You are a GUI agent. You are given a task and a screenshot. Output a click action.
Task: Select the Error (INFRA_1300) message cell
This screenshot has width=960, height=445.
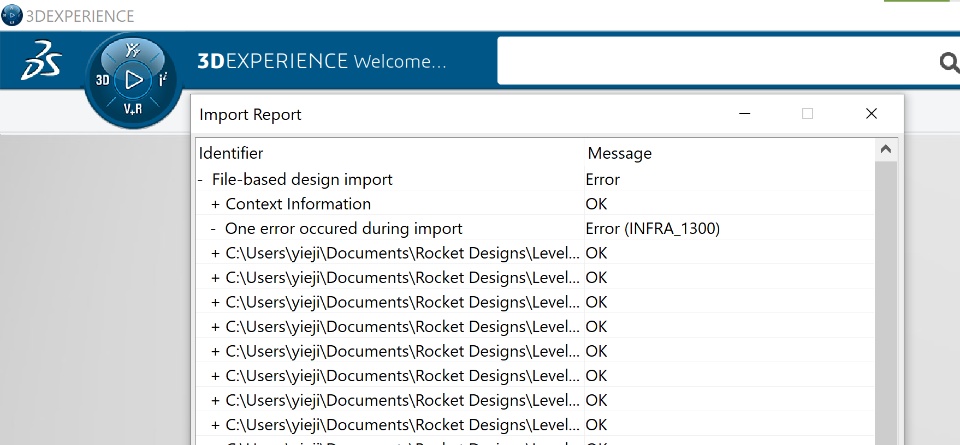click(x=652, y=229)
